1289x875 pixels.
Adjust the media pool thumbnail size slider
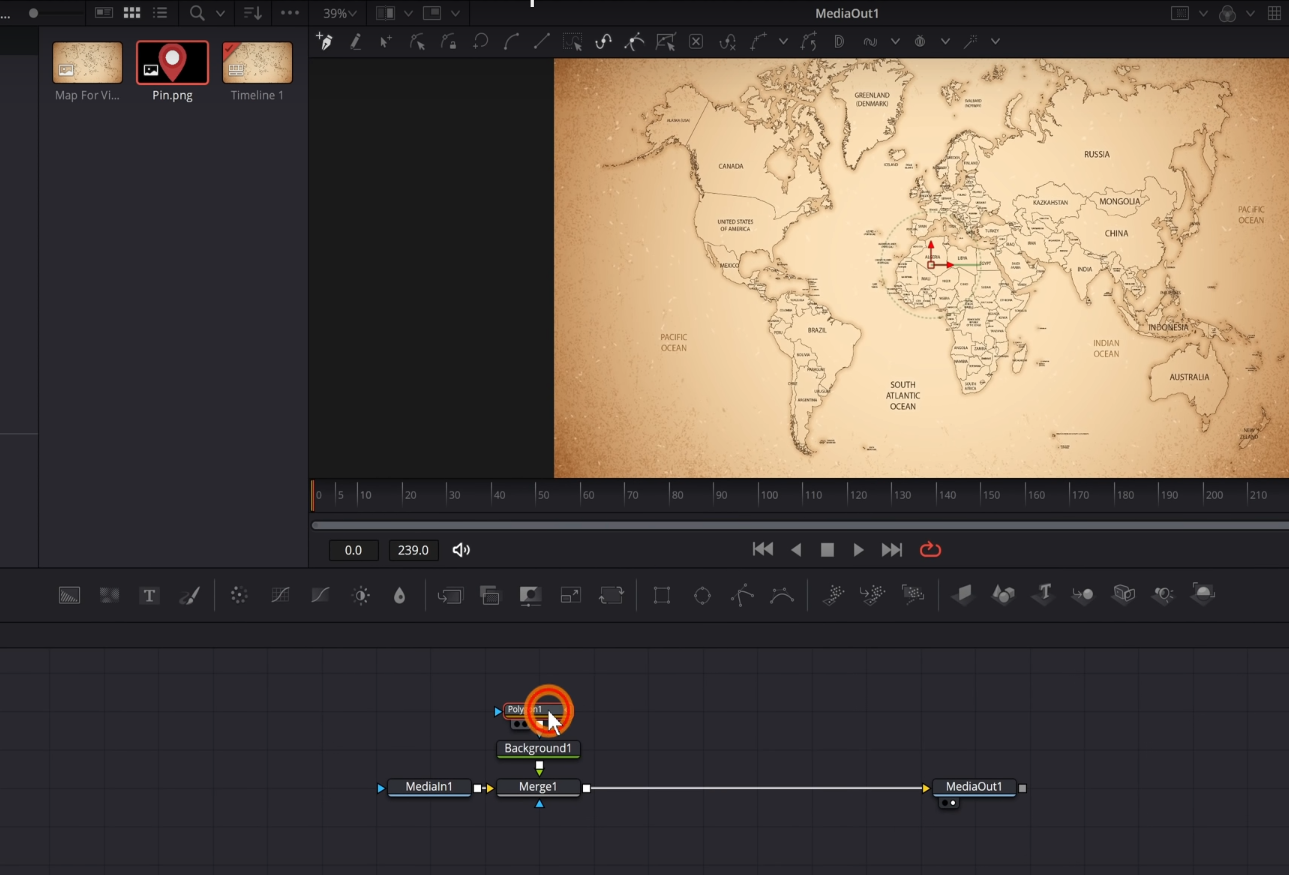point(33,13)
